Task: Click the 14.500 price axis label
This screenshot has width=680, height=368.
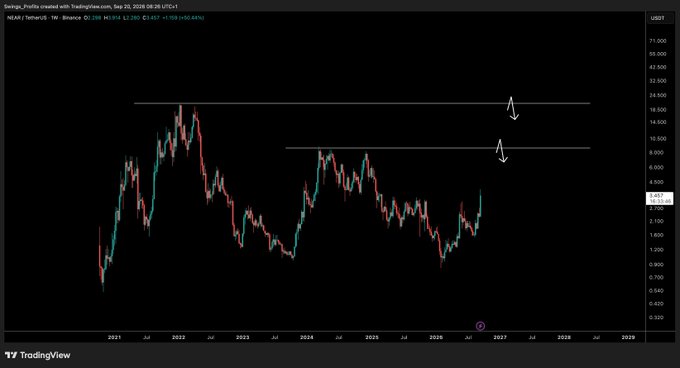Action: pos(657,122)
